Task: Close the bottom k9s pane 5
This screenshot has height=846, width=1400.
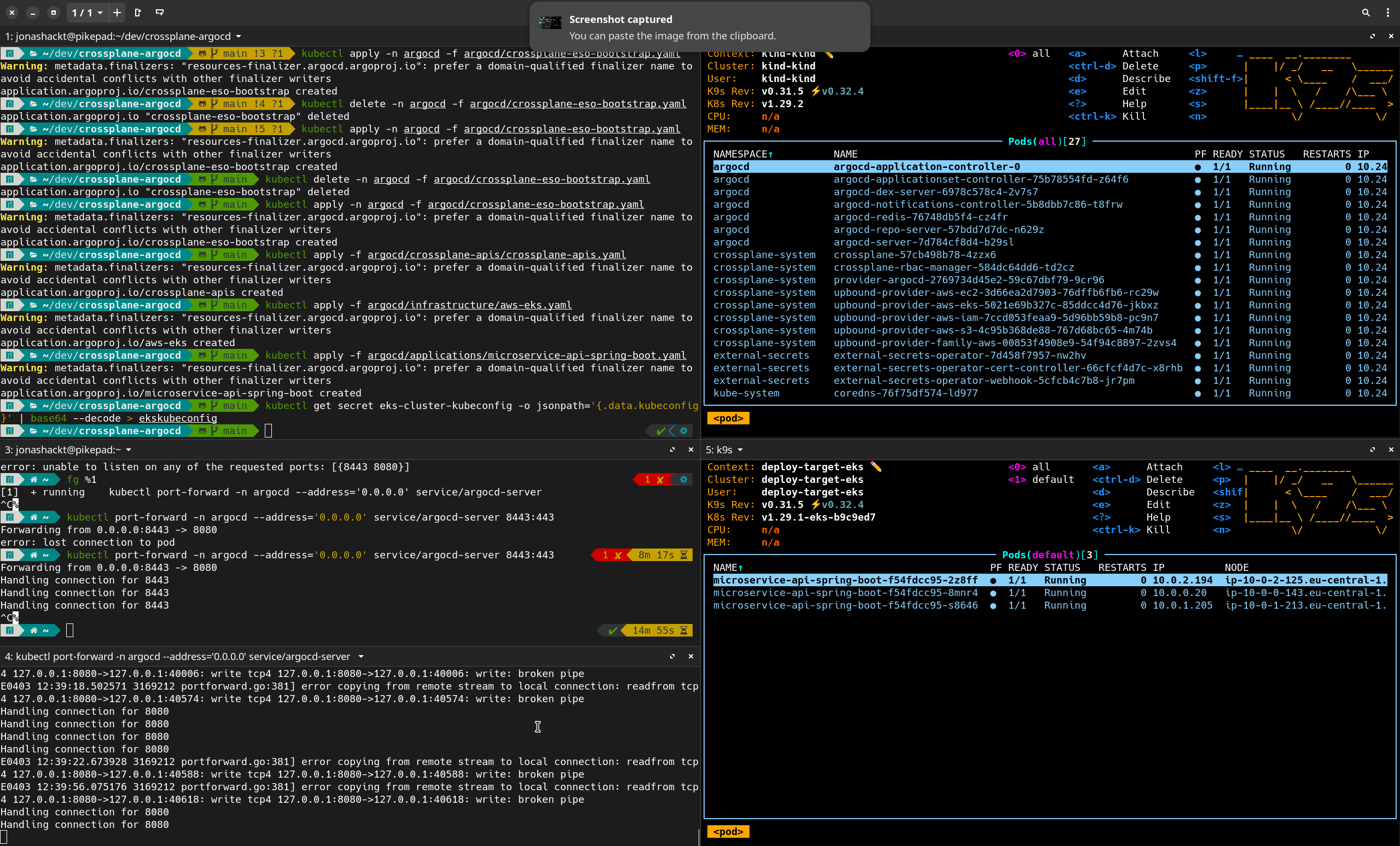Action: pos(1391,450)
